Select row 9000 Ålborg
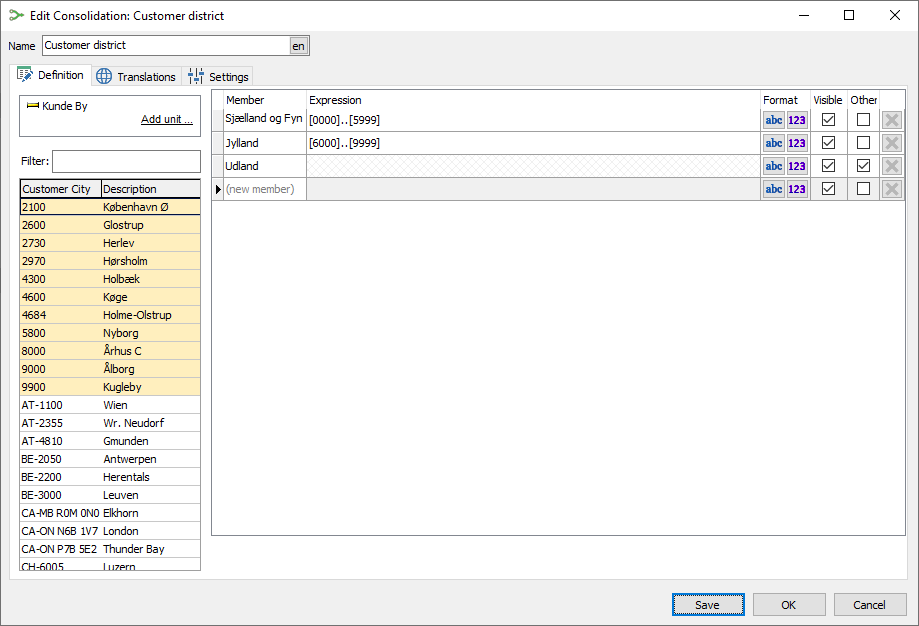 click(110, 369)
